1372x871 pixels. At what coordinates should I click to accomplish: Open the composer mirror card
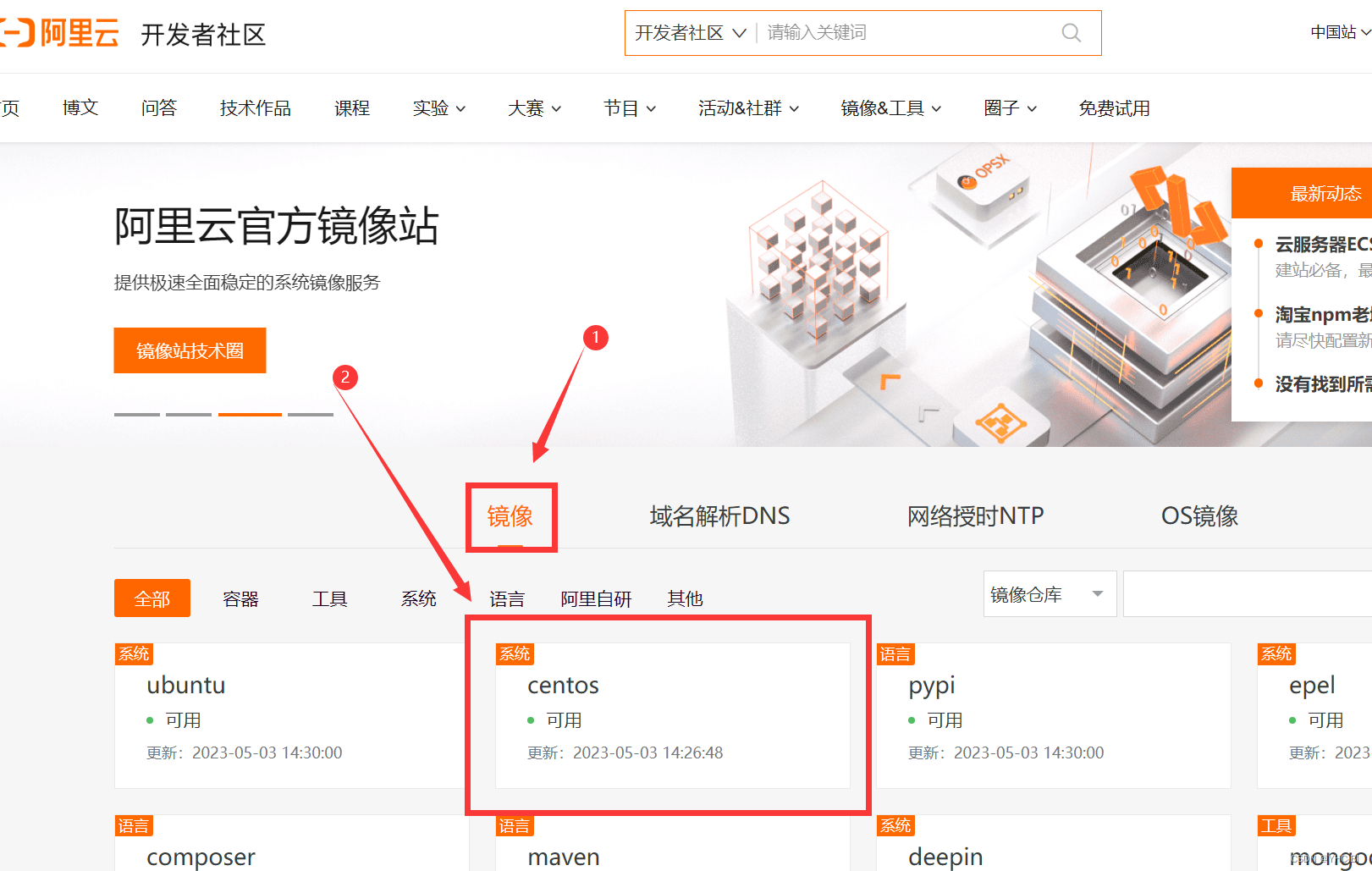[292, 843]
